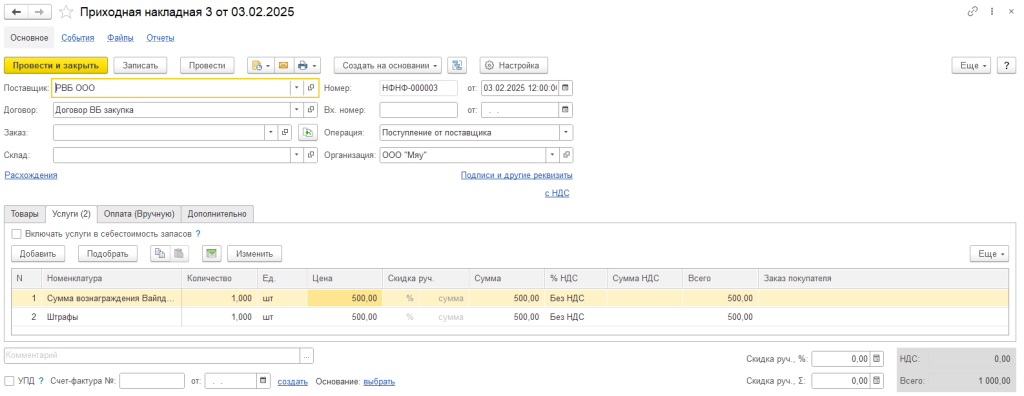Click Подобрать button
Image resolution: width=1024 pixels, height=396 pixels.
[108, 253]
